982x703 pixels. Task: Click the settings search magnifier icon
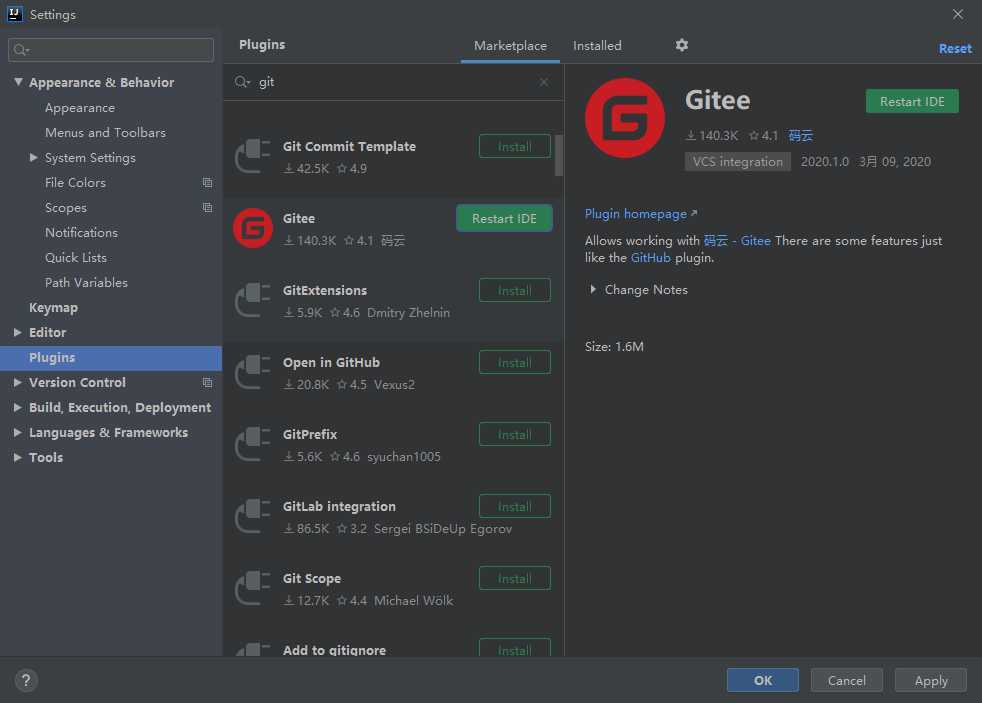tap(21, 49)
